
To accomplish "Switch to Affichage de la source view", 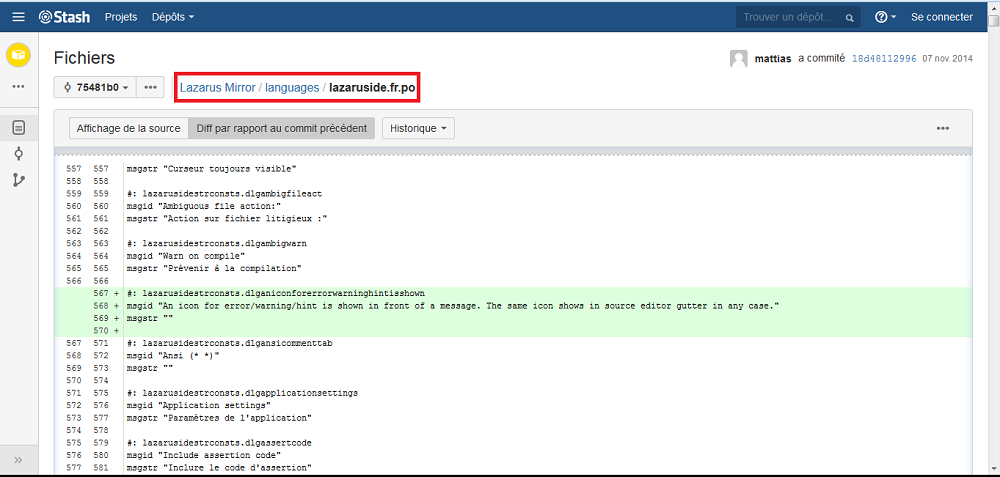I will tap(128, 128).
